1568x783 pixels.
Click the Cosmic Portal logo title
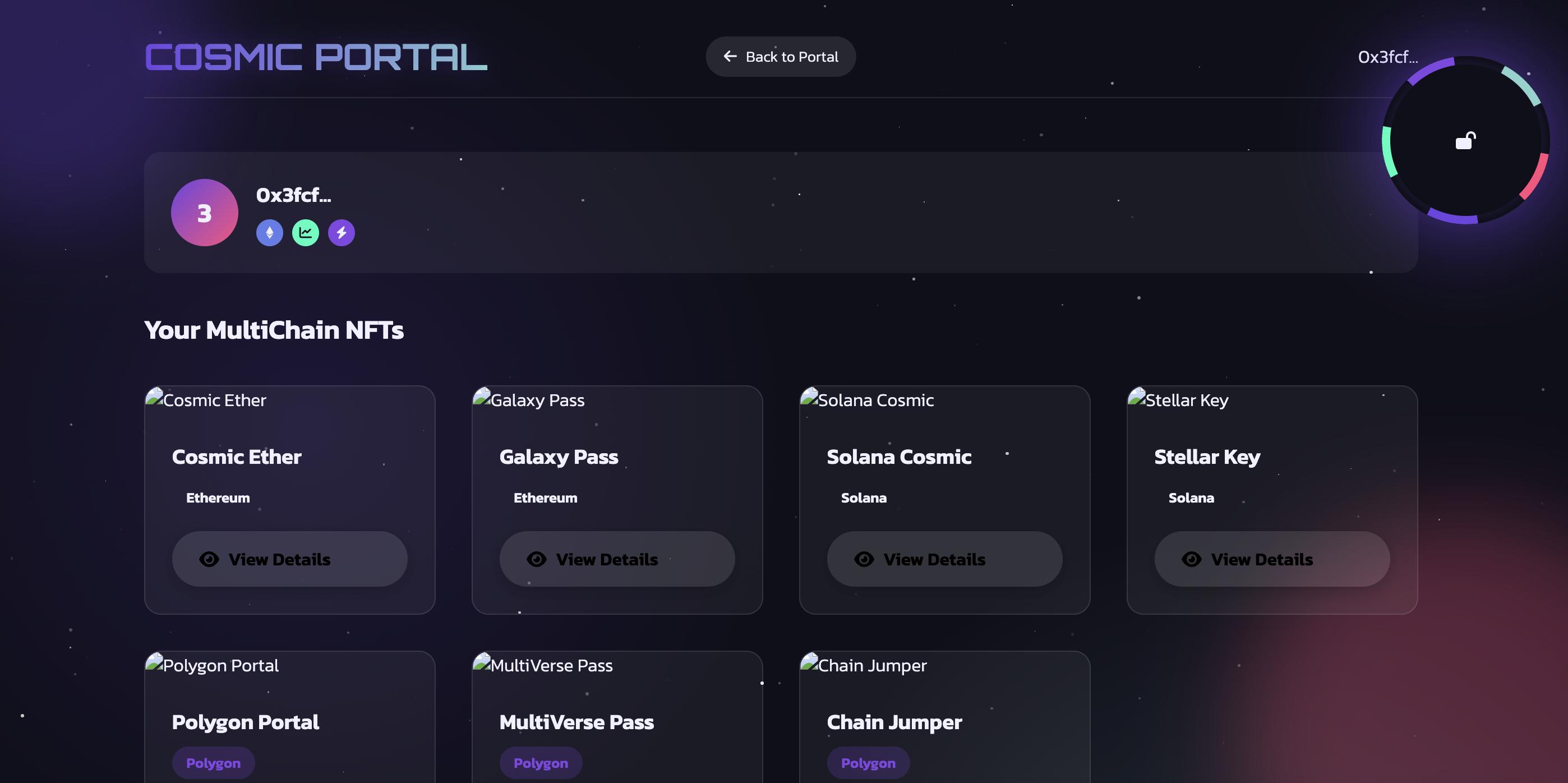(316, 57)
